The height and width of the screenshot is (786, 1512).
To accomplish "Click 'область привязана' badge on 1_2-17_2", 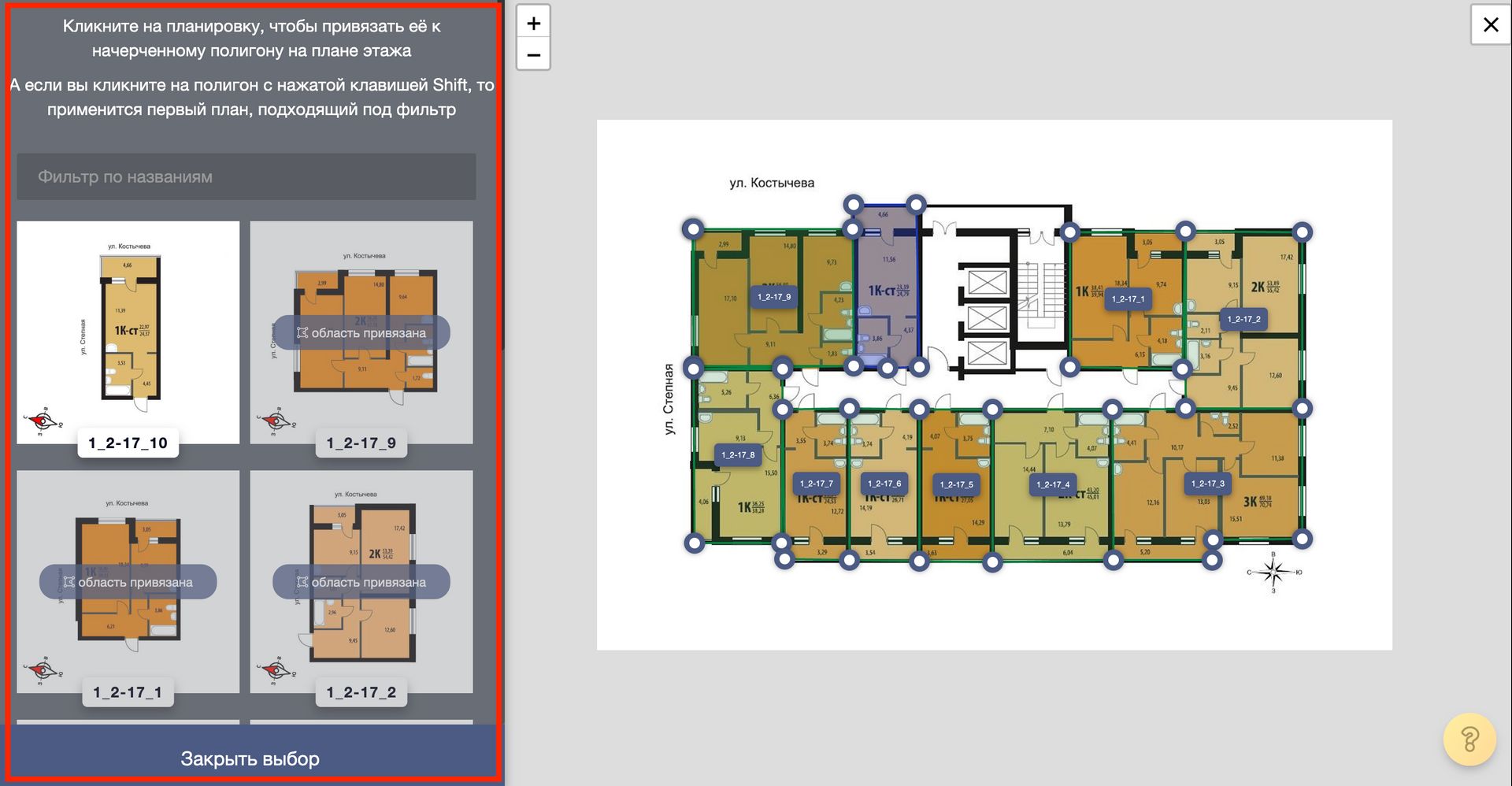I will click(361, 582).
